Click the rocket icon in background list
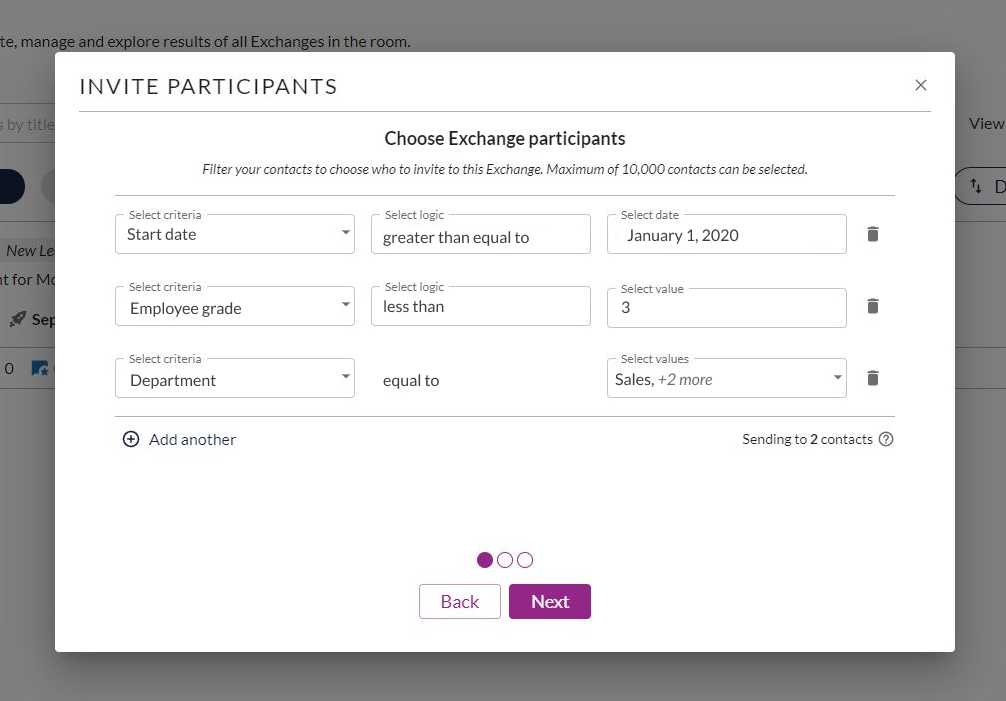The image size is (1006, 701). pyautogui.click(x=18, y=319)
